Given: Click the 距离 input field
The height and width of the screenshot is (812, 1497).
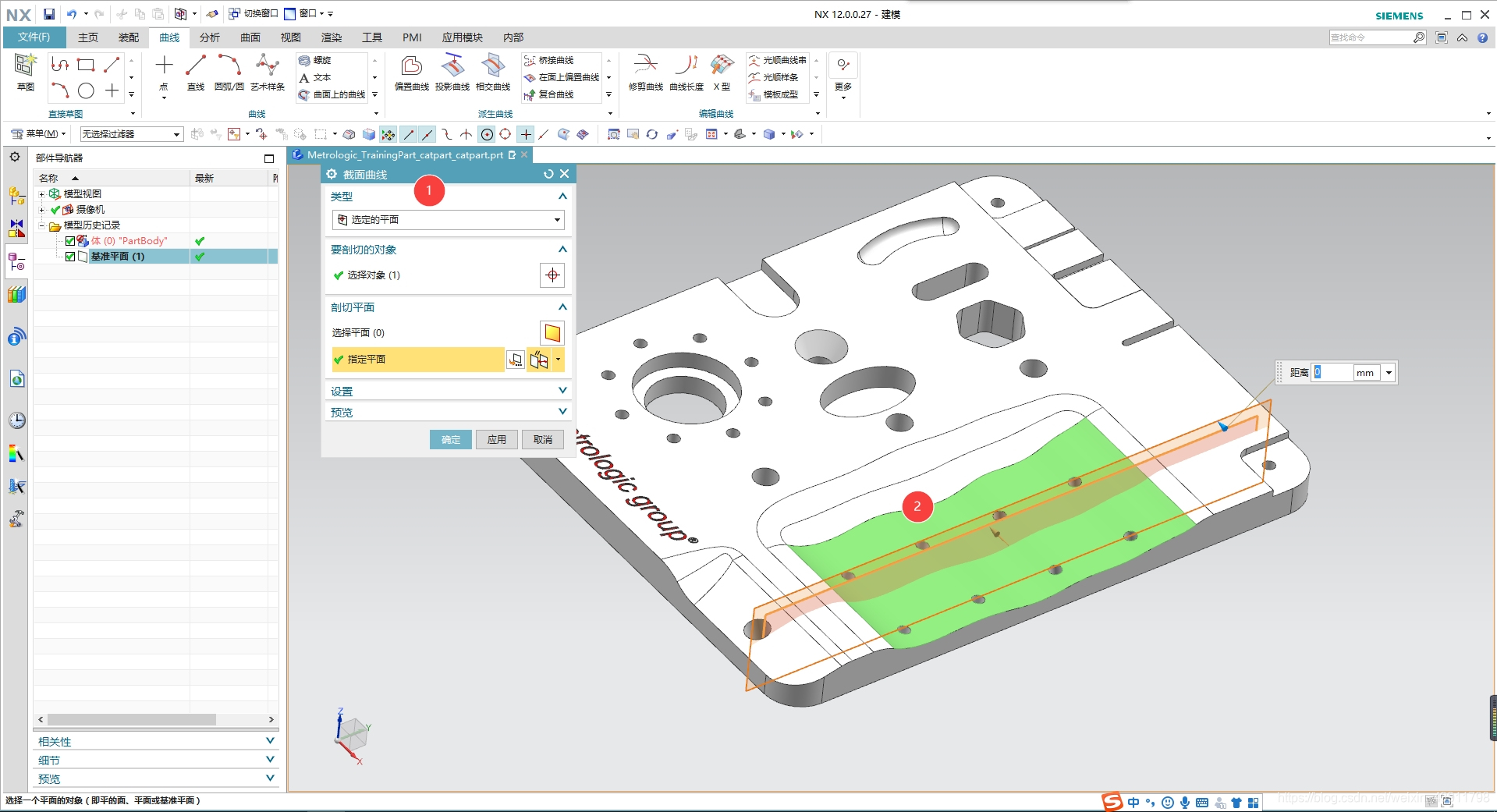Looking at the screenshot, I should [x=1332, y=373].
